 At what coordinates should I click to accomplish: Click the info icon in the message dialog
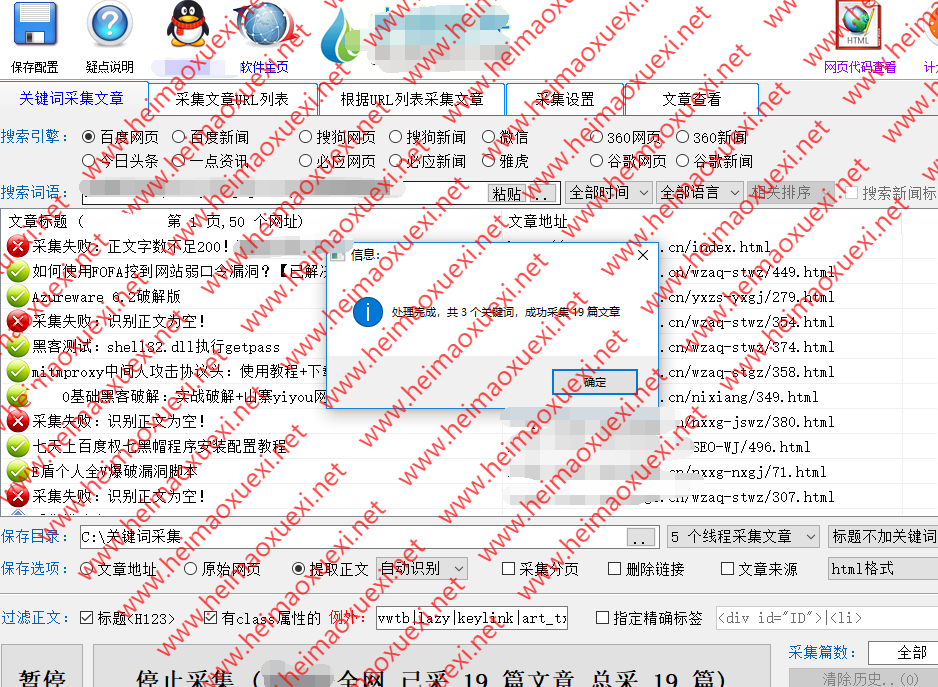(367, 312)
